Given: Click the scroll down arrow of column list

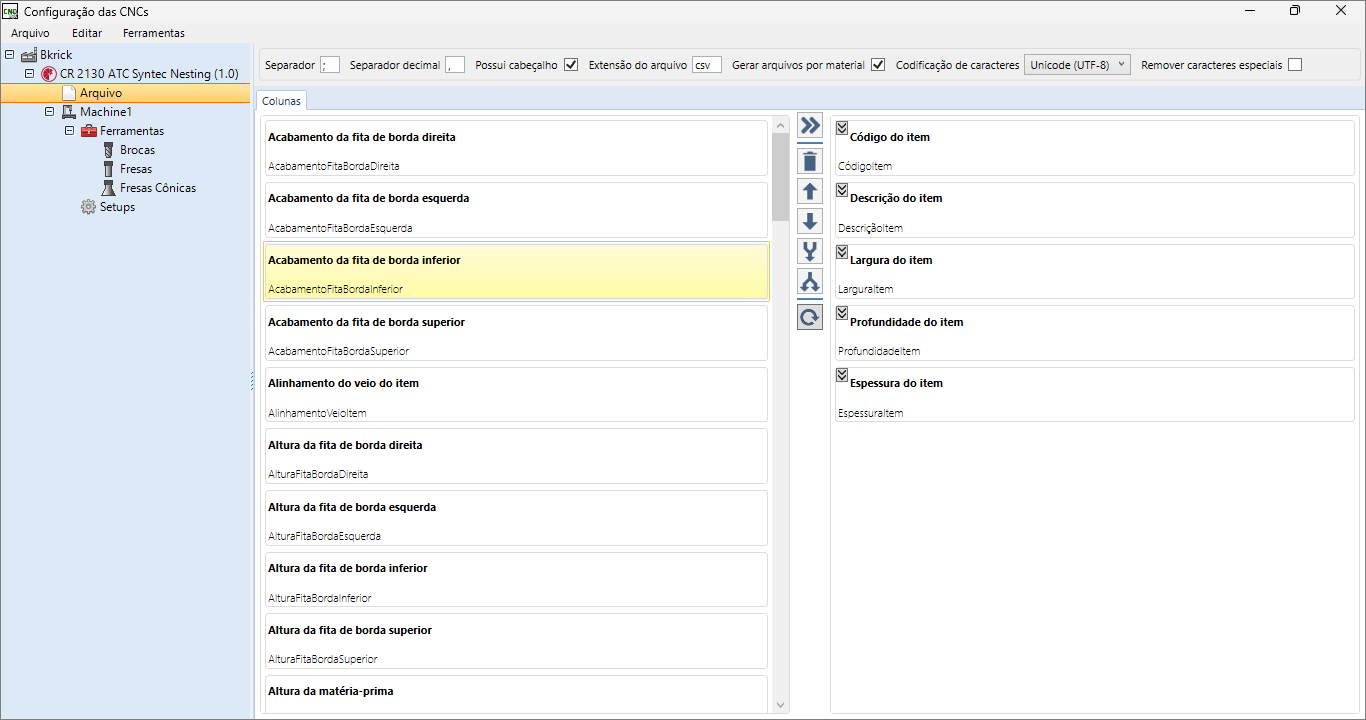Looking at the screenshot, I should 781,705.
